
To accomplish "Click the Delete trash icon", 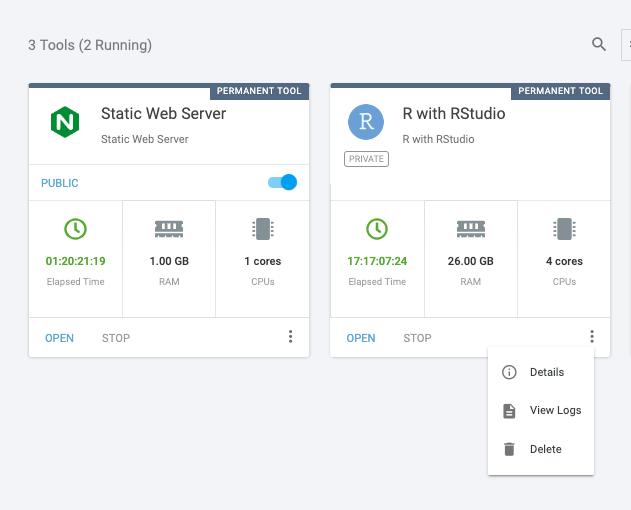I will click(509, 449).
